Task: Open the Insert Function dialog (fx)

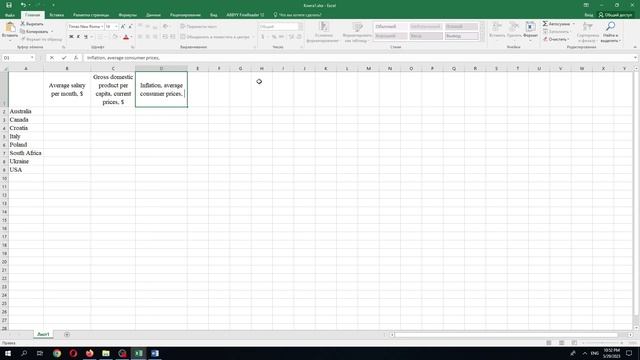Action: point(76,58)
